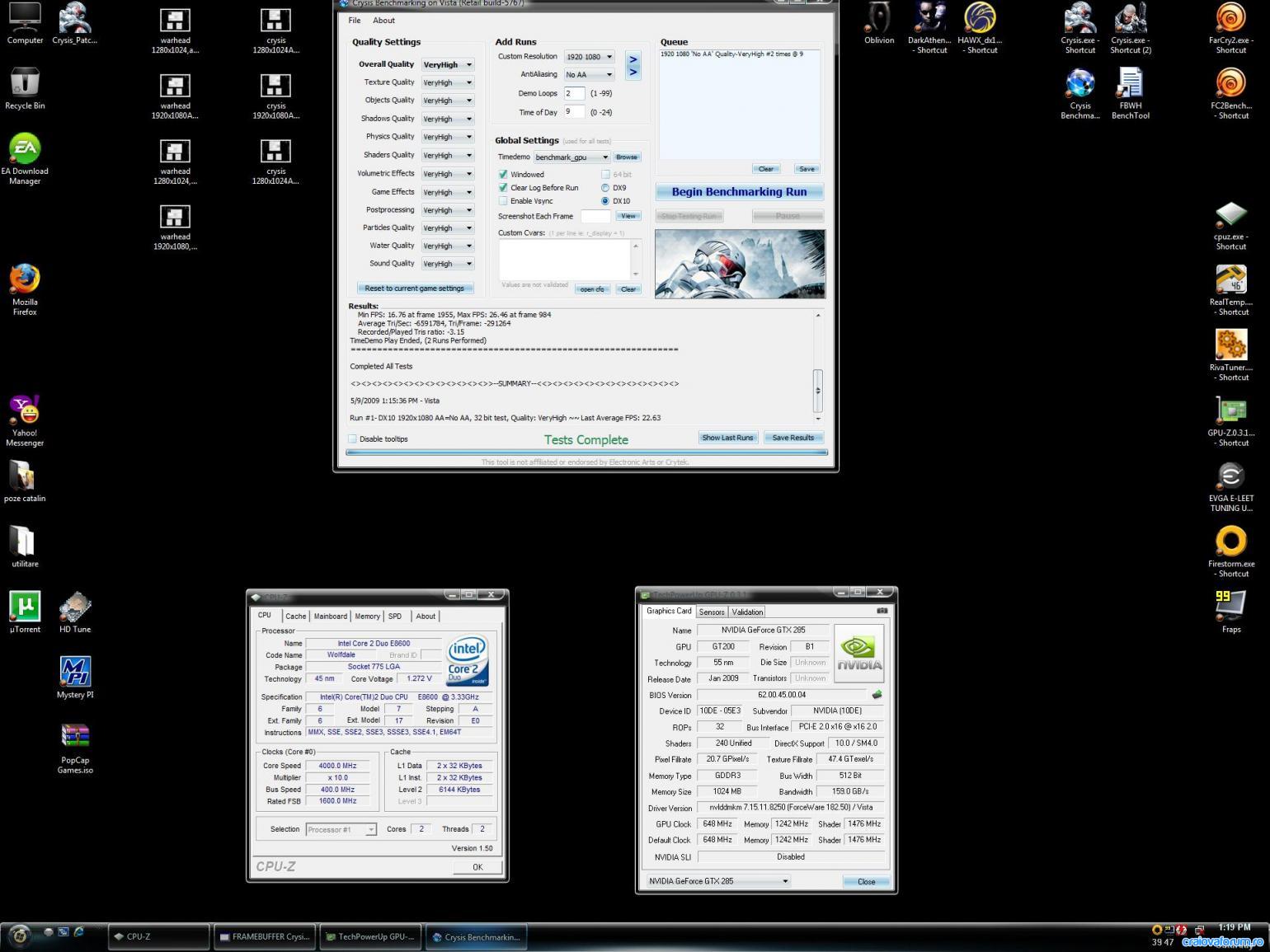Click Screenshot Each Frame input field
This screenshot has height=952, width=1270.
pyautogui.click(x=595, y=216)
